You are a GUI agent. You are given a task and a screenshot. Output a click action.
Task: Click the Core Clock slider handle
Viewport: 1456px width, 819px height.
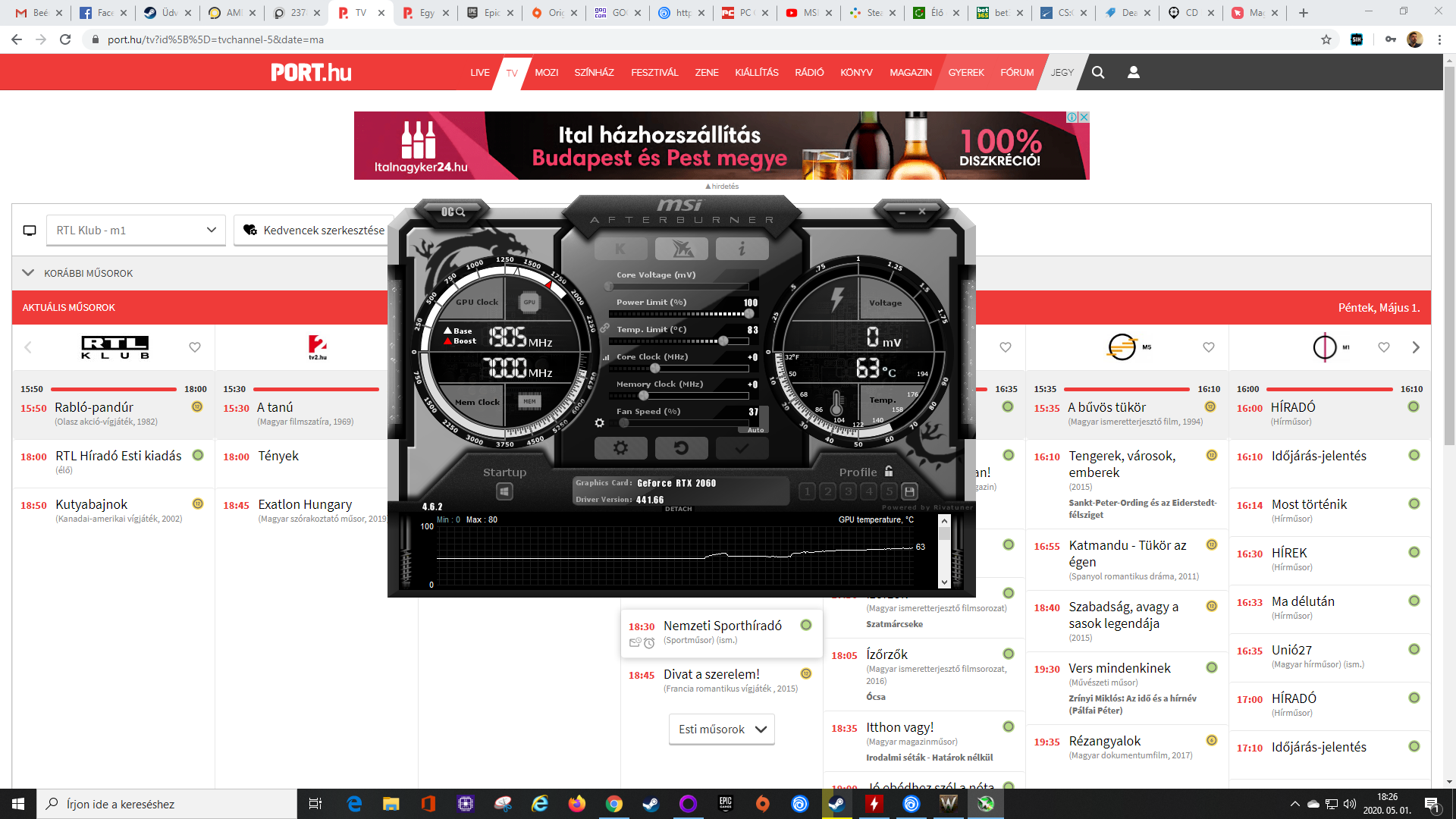coord(654,368)
